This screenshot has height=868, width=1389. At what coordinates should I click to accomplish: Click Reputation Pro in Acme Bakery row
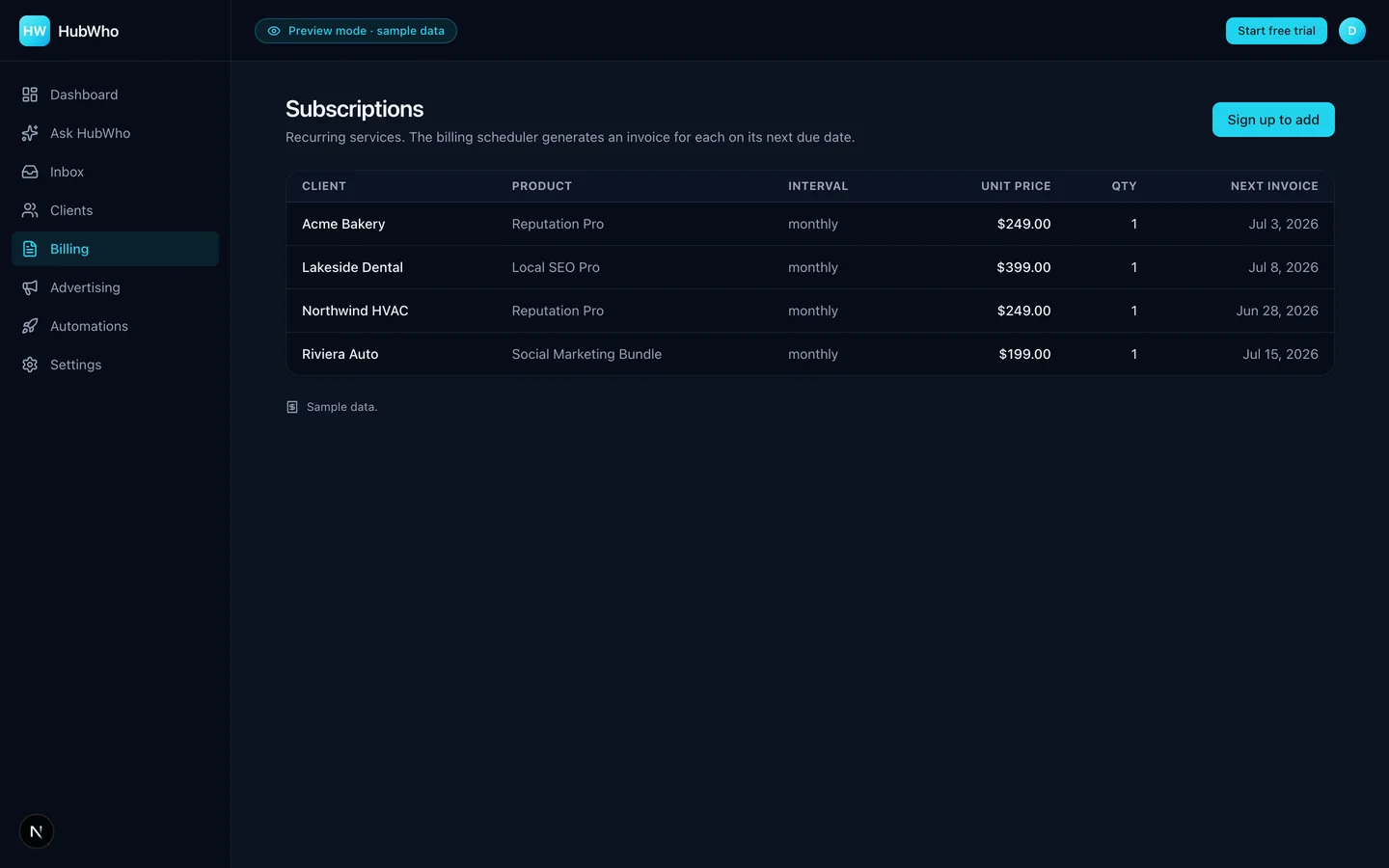click(x=558, y=224)
